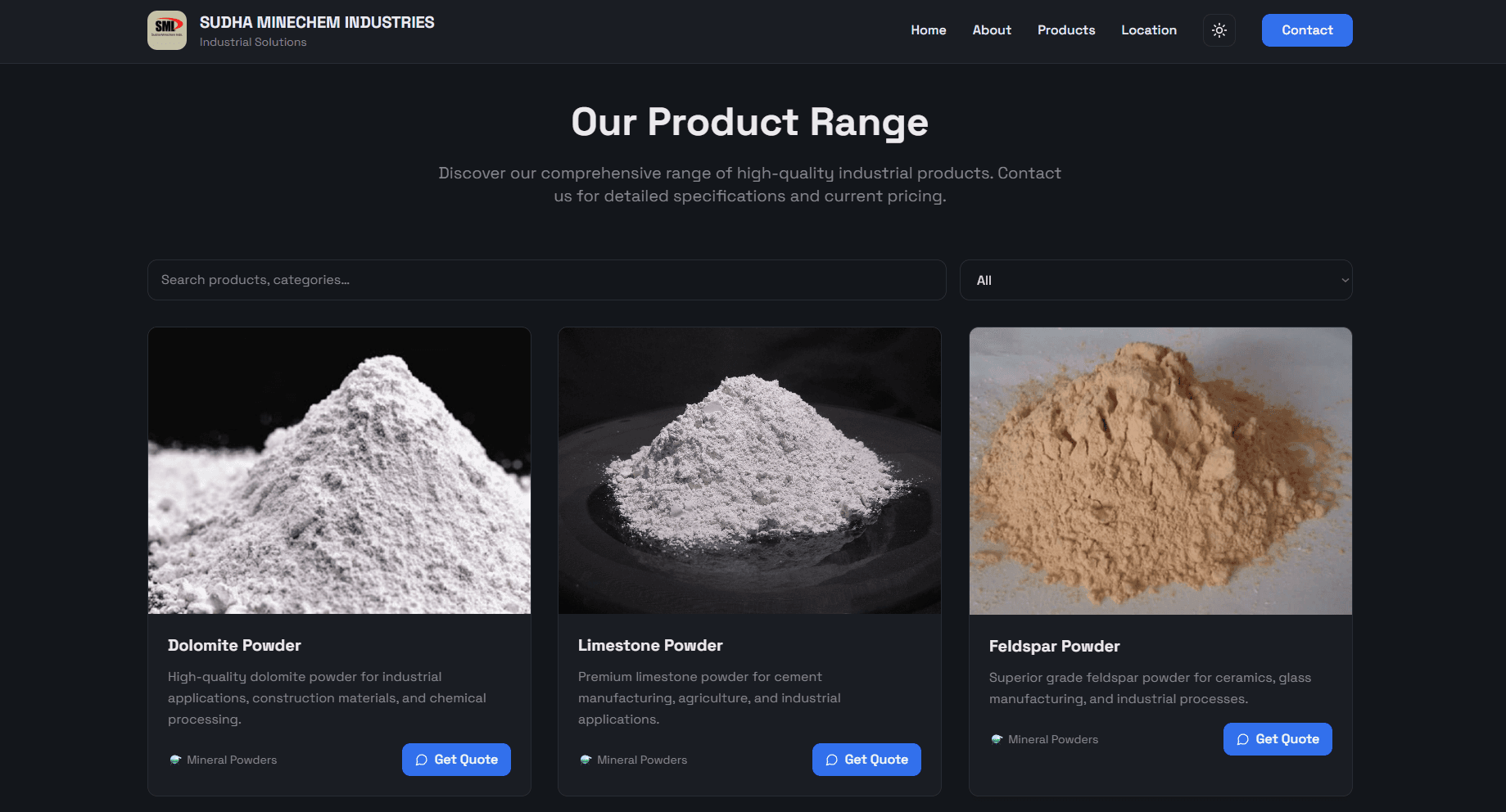The image size is (1506, 812).
Task: Click Mineral Powders label on Feldspar card
Action: pos(1053,739)
